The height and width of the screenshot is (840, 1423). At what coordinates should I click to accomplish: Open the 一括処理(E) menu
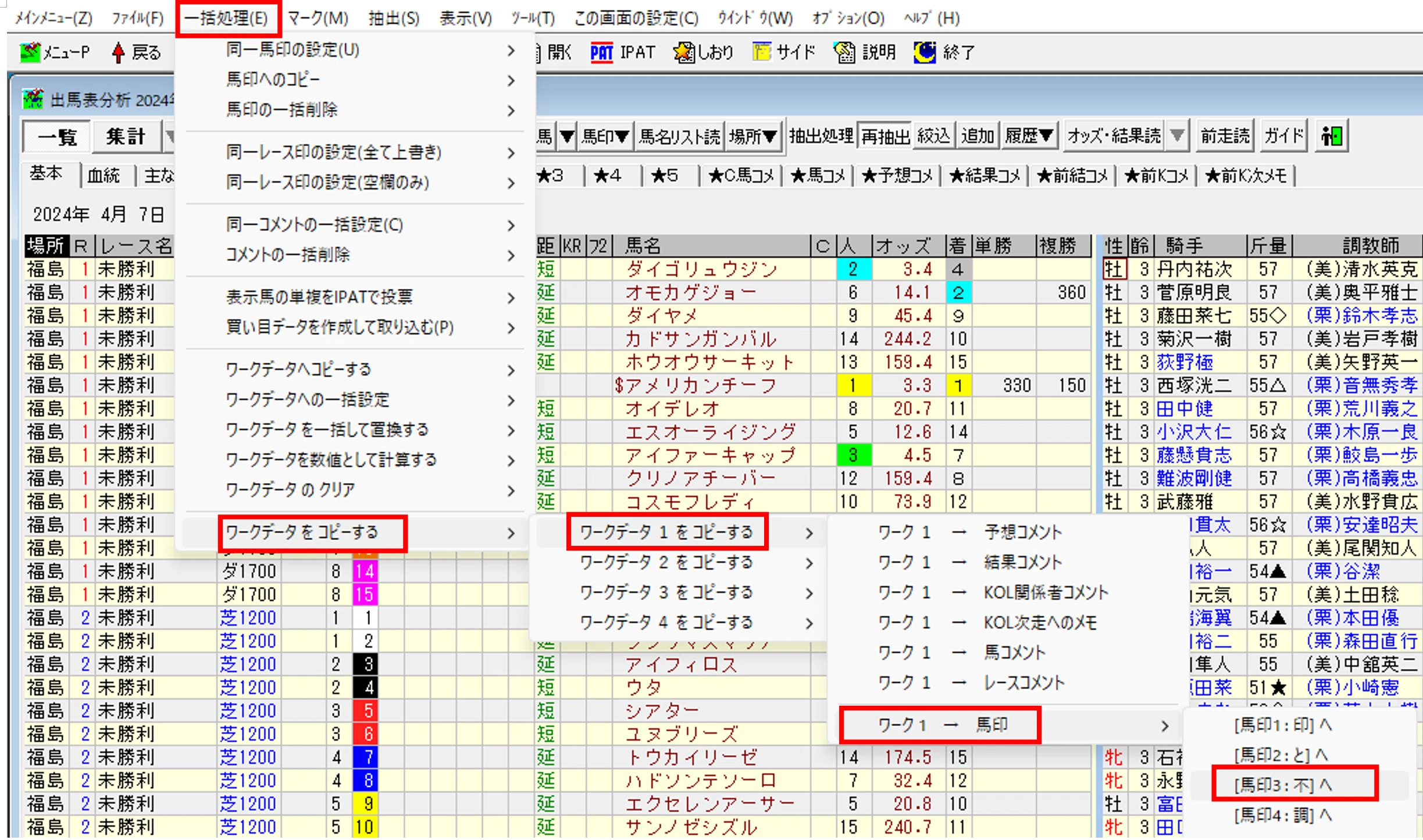click(227, 18)
